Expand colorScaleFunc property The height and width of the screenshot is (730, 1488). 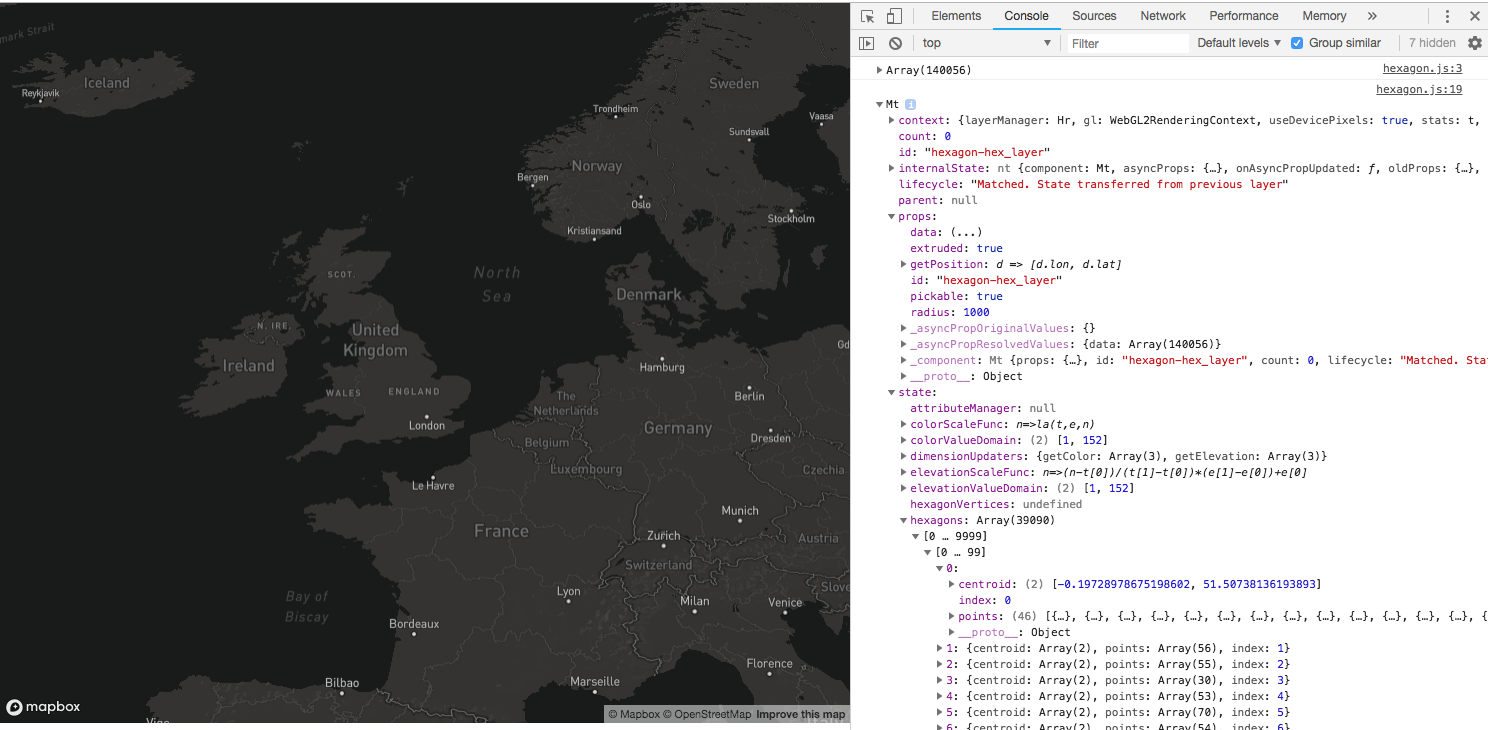(903, 424)
